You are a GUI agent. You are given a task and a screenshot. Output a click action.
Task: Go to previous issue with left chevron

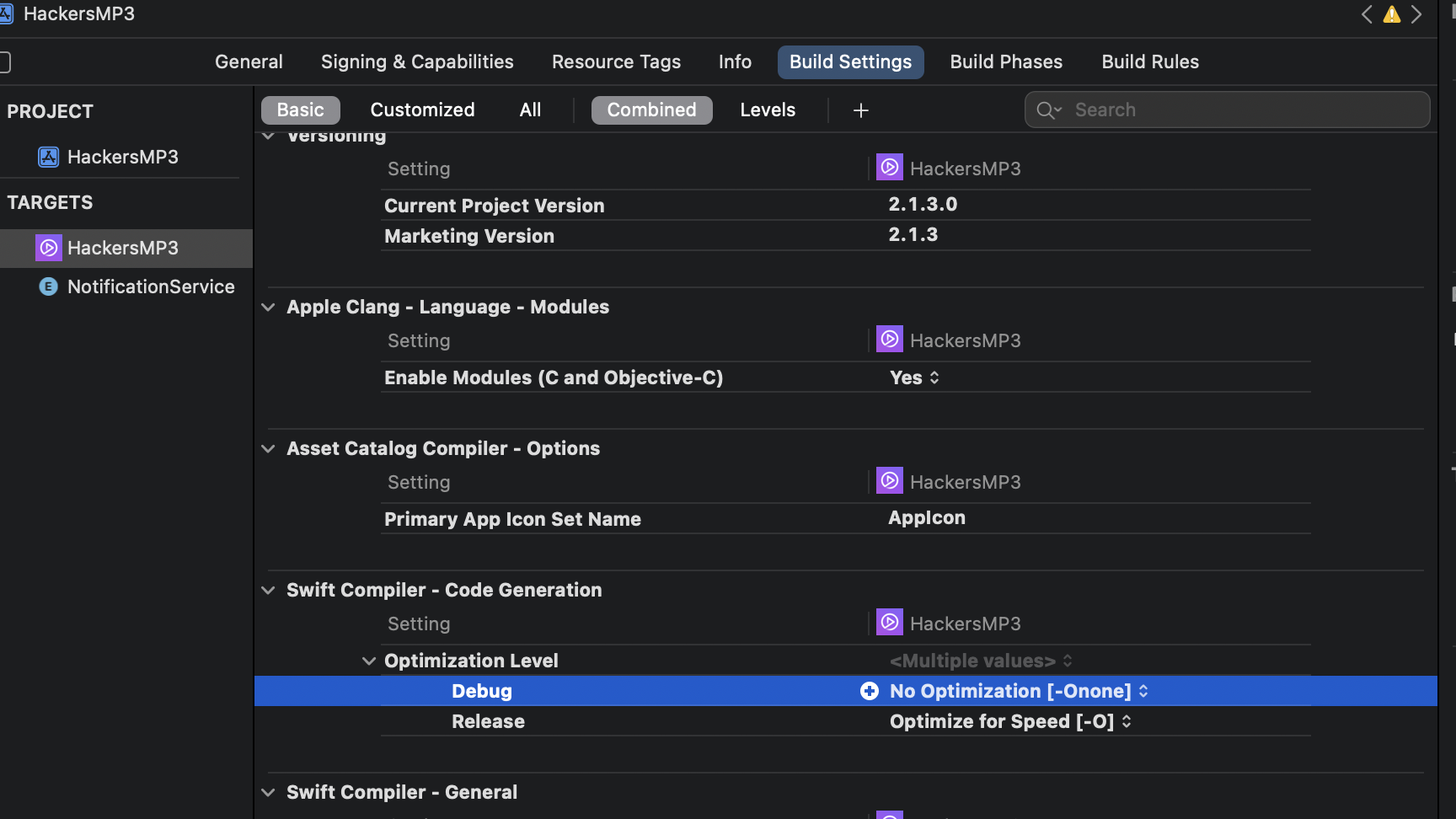(x=1367, y=14)
